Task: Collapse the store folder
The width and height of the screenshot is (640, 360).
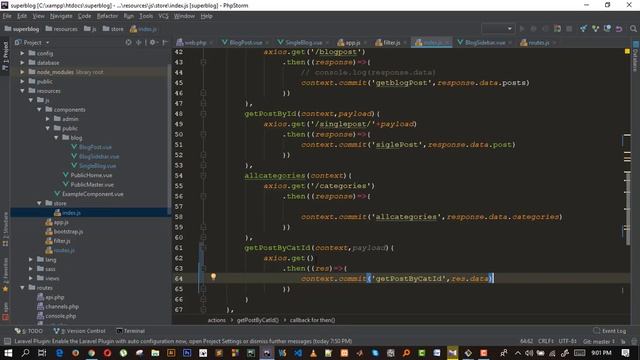Action: coord(39,203)
